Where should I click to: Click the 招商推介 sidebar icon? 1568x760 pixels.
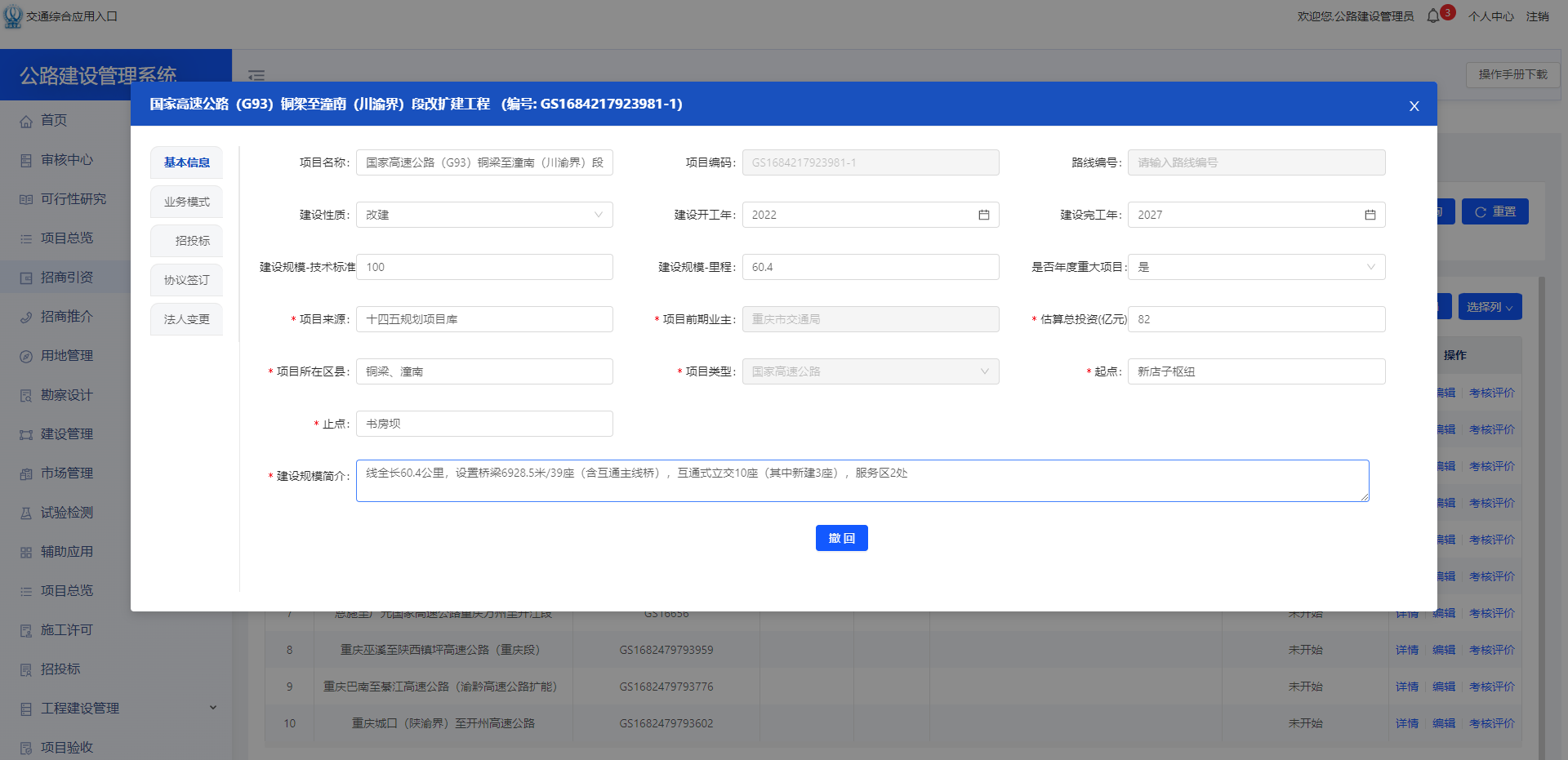(x=26, y=317)
